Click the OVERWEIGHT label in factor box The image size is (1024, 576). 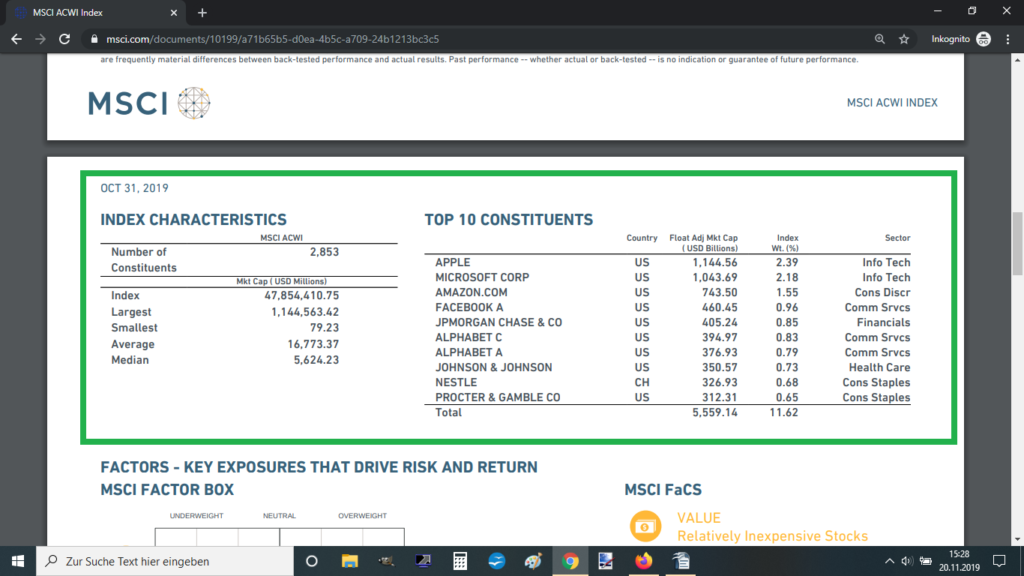[362, 516]
